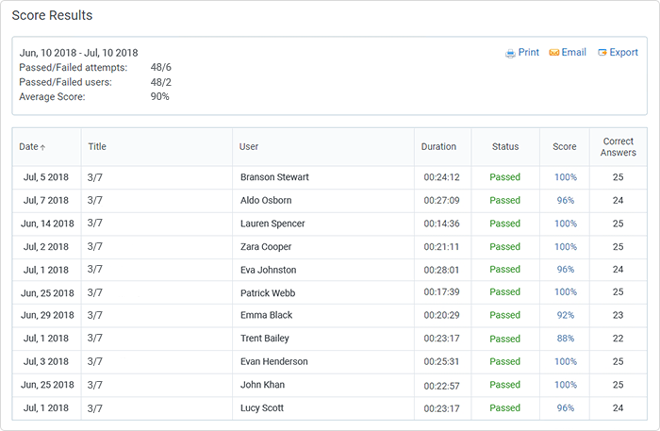The width and height of the screenshot is (660, 431).
Task: View Trent Bailey's 88% score details
Action: click(x=565, y=338)
